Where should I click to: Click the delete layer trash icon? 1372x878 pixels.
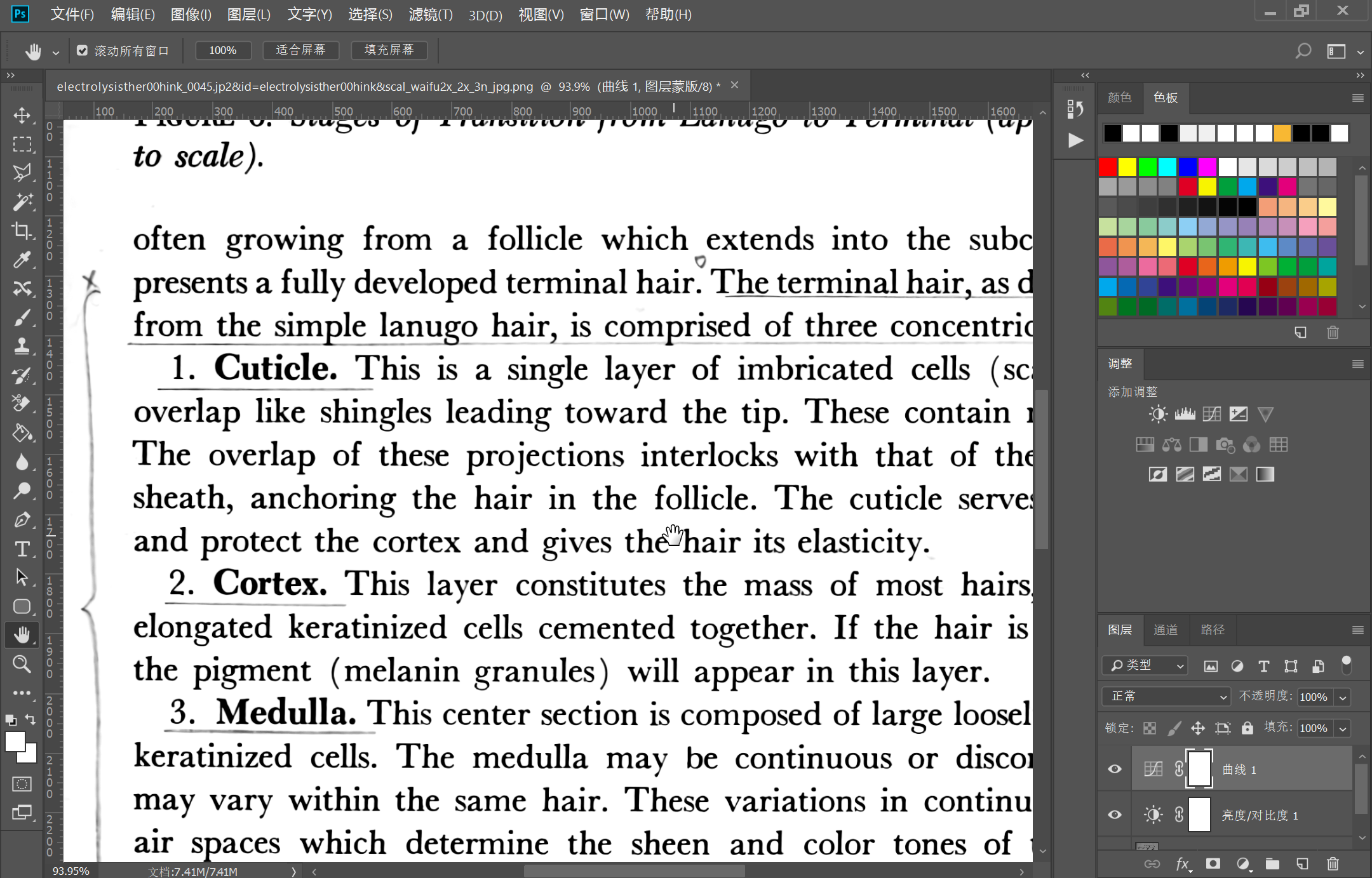[x=1333, y=863]
